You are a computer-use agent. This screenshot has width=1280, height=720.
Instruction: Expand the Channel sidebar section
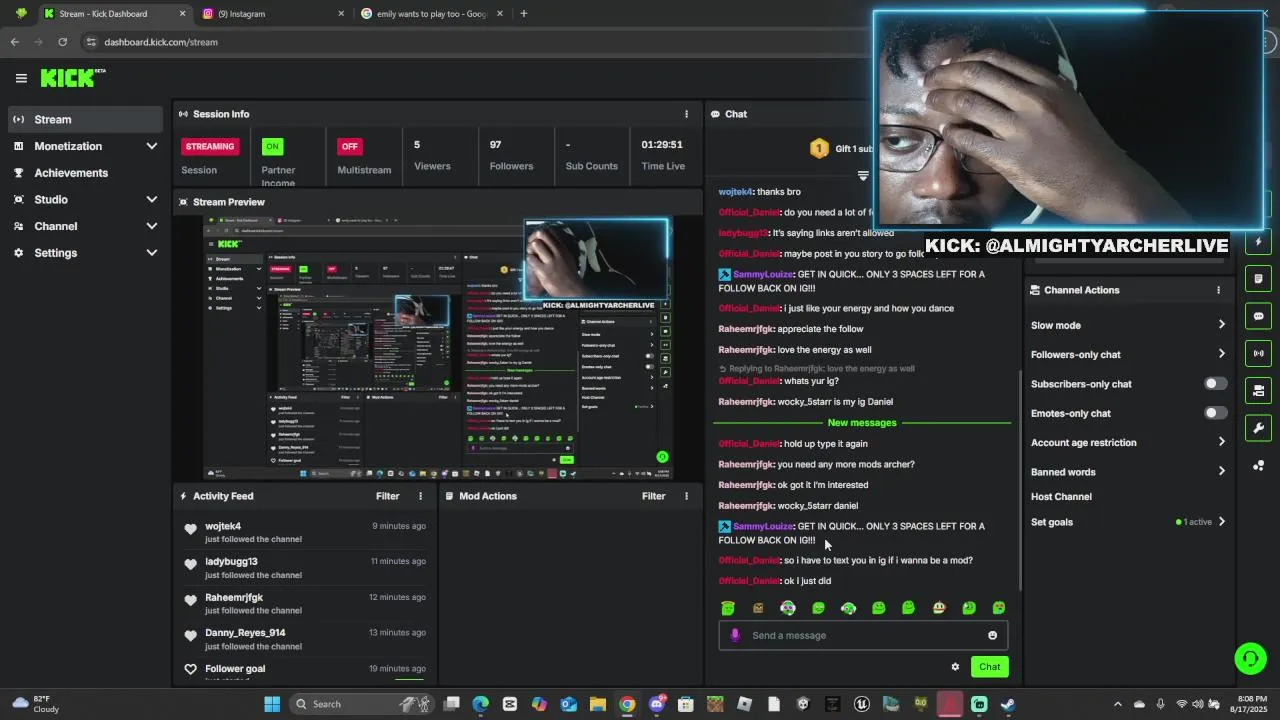click(152, 226)
